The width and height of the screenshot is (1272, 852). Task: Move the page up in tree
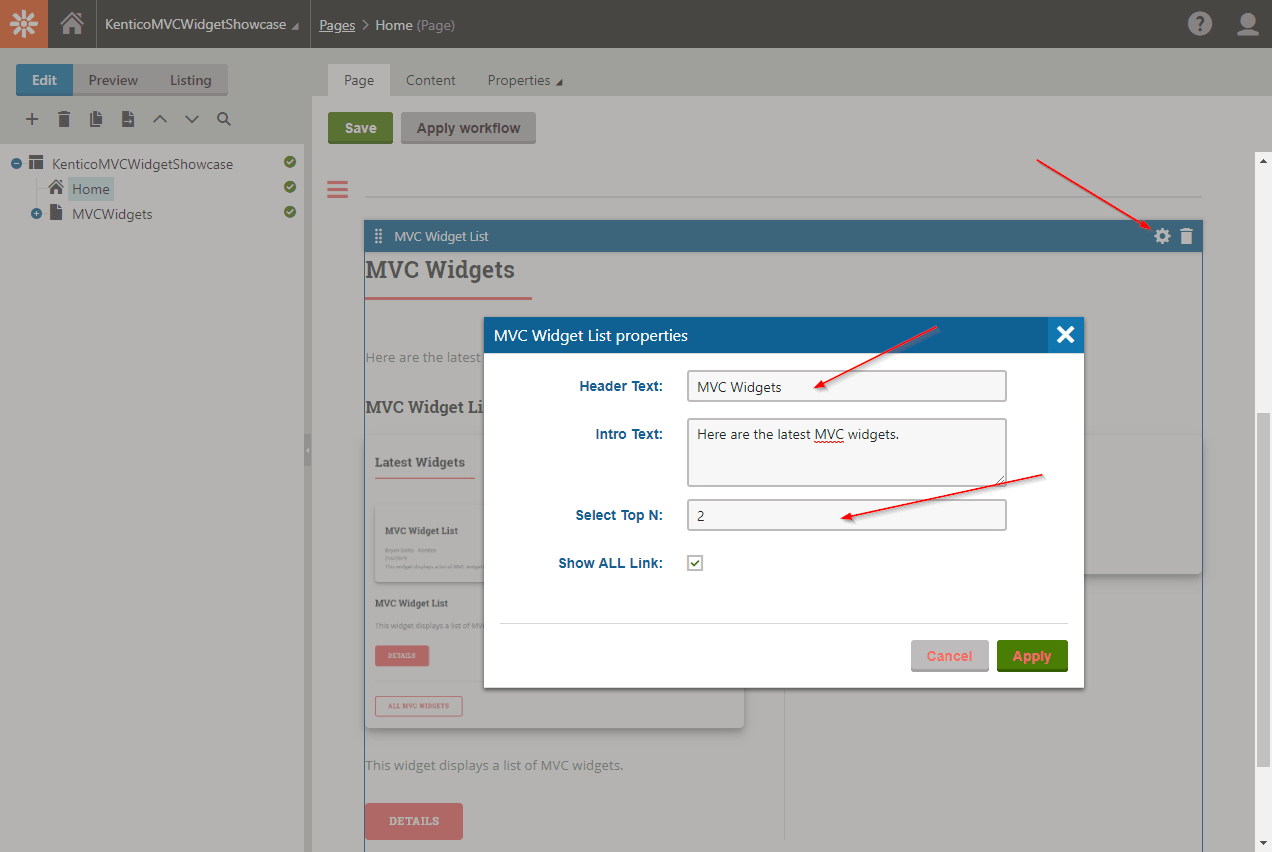pos(160,119)
